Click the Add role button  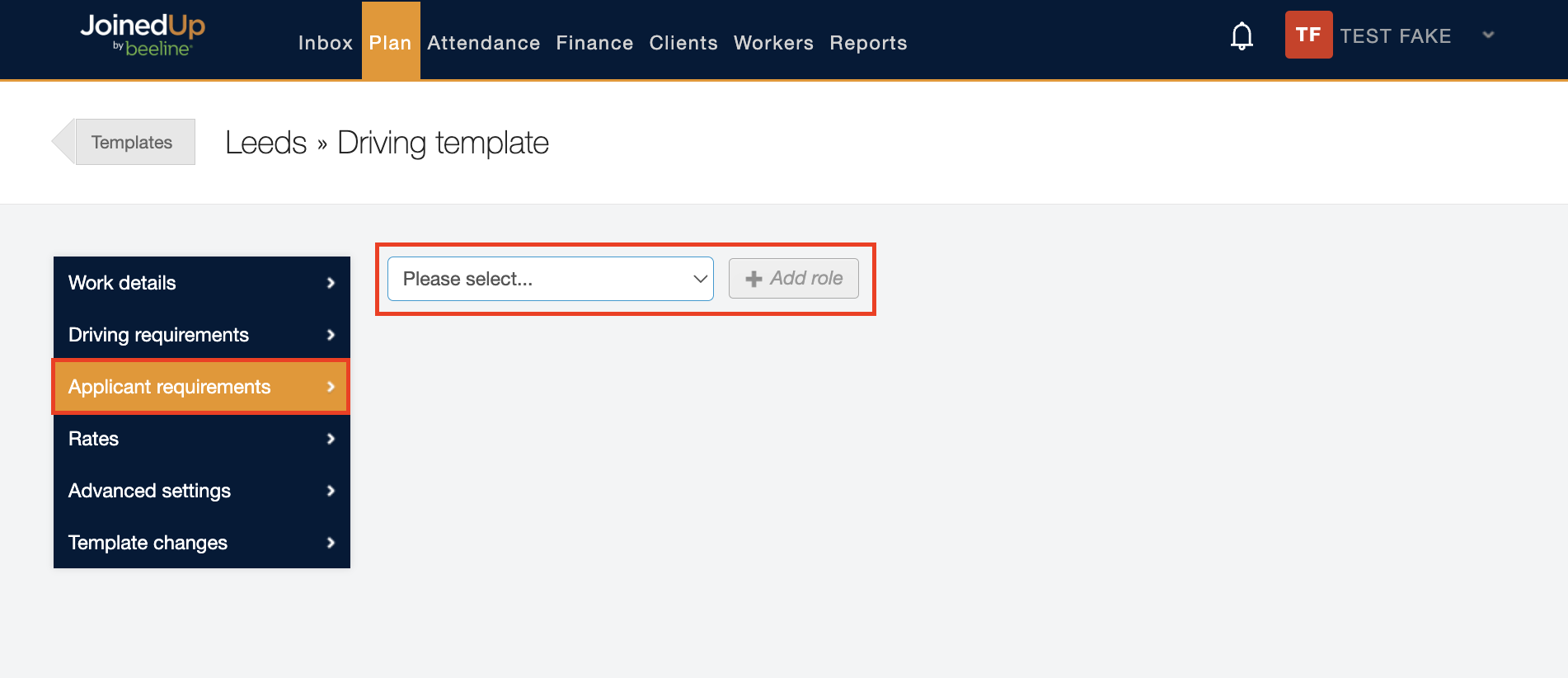[793, 279]
